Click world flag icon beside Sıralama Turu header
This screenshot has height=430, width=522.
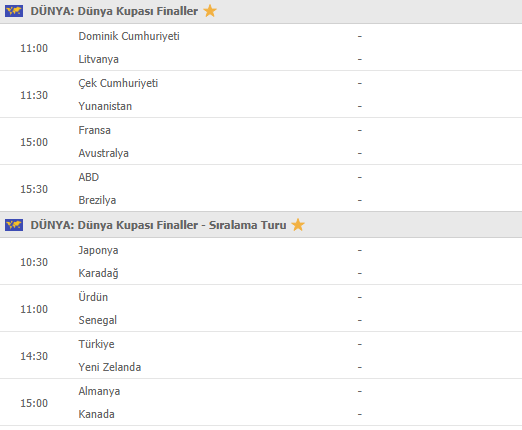(14, 225)
